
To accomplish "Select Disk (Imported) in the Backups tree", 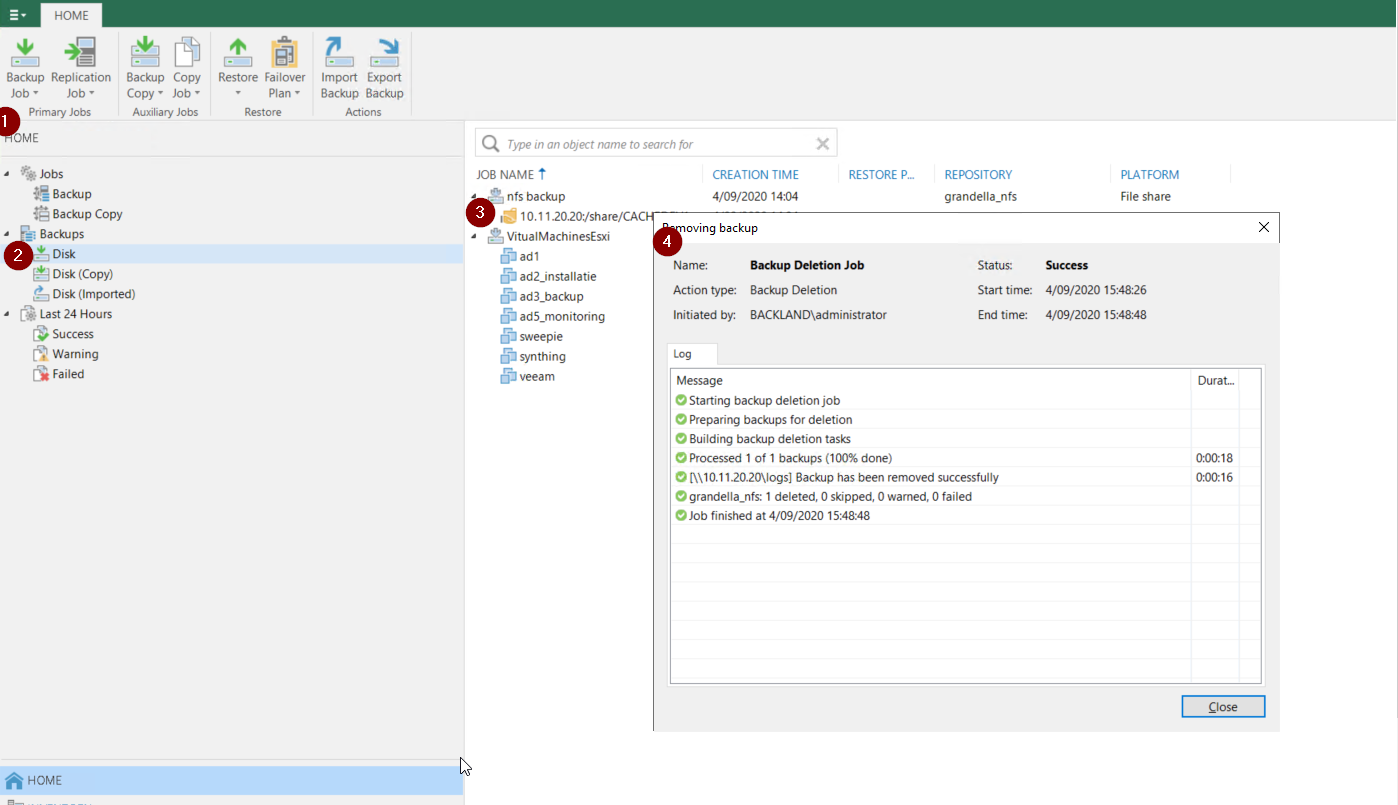I will tap(93, 294).
